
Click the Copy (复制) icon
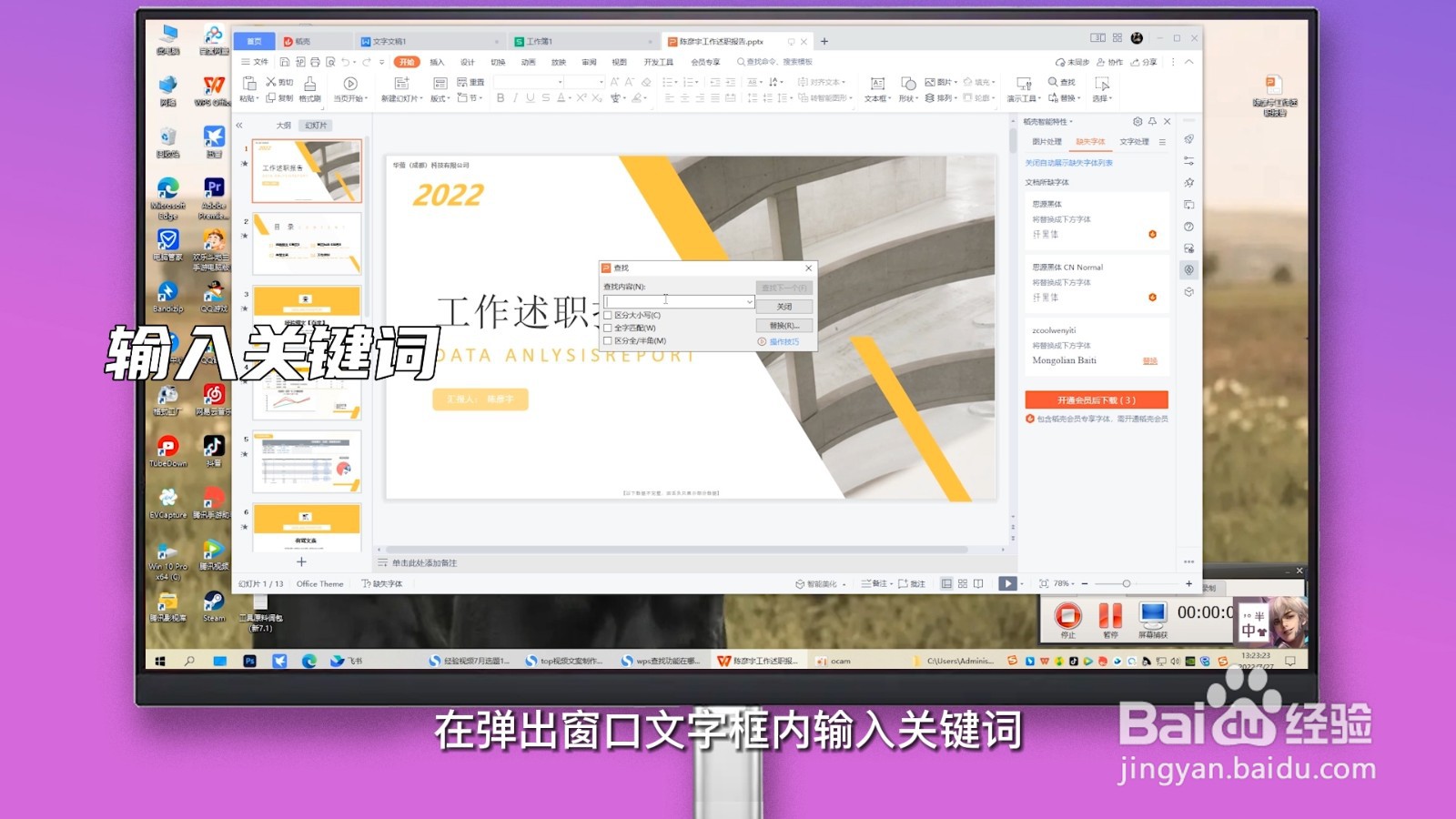pyautogui.click(x=270, y=98)
